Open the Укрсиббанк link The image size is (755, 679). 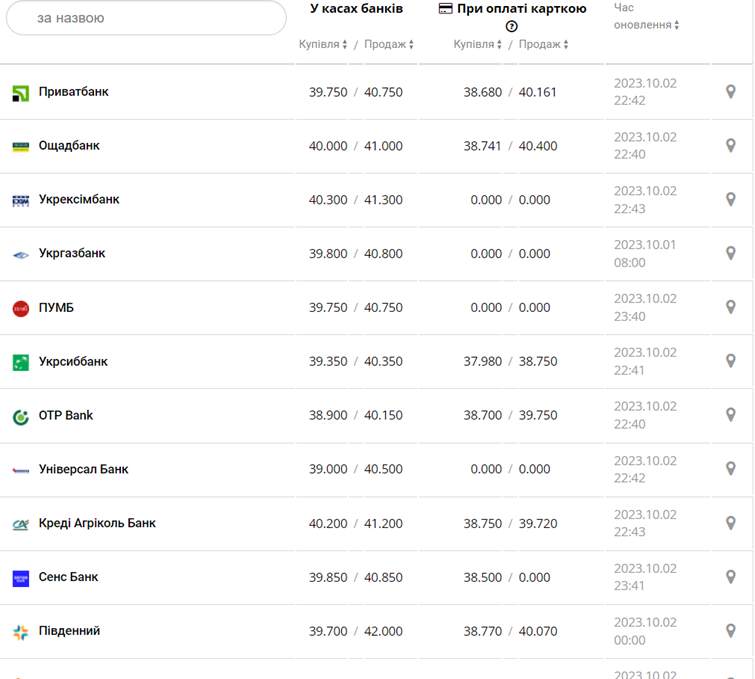tap(73, 361)
